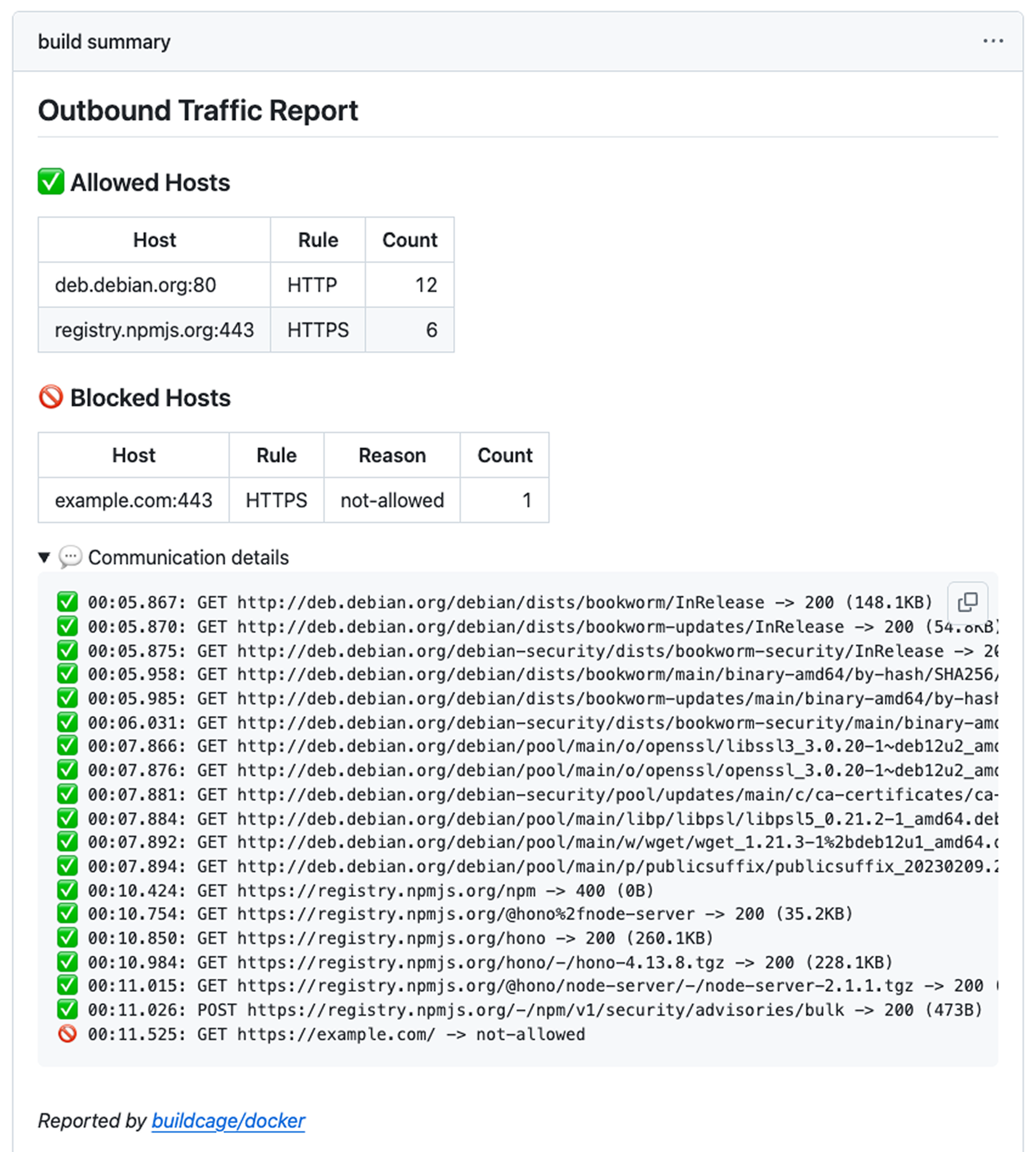Image resolution: width=1036 pixels, height=1152 pixels.
Task: Click the Blocked Hosts heading
Action: [x=150, y=398]
